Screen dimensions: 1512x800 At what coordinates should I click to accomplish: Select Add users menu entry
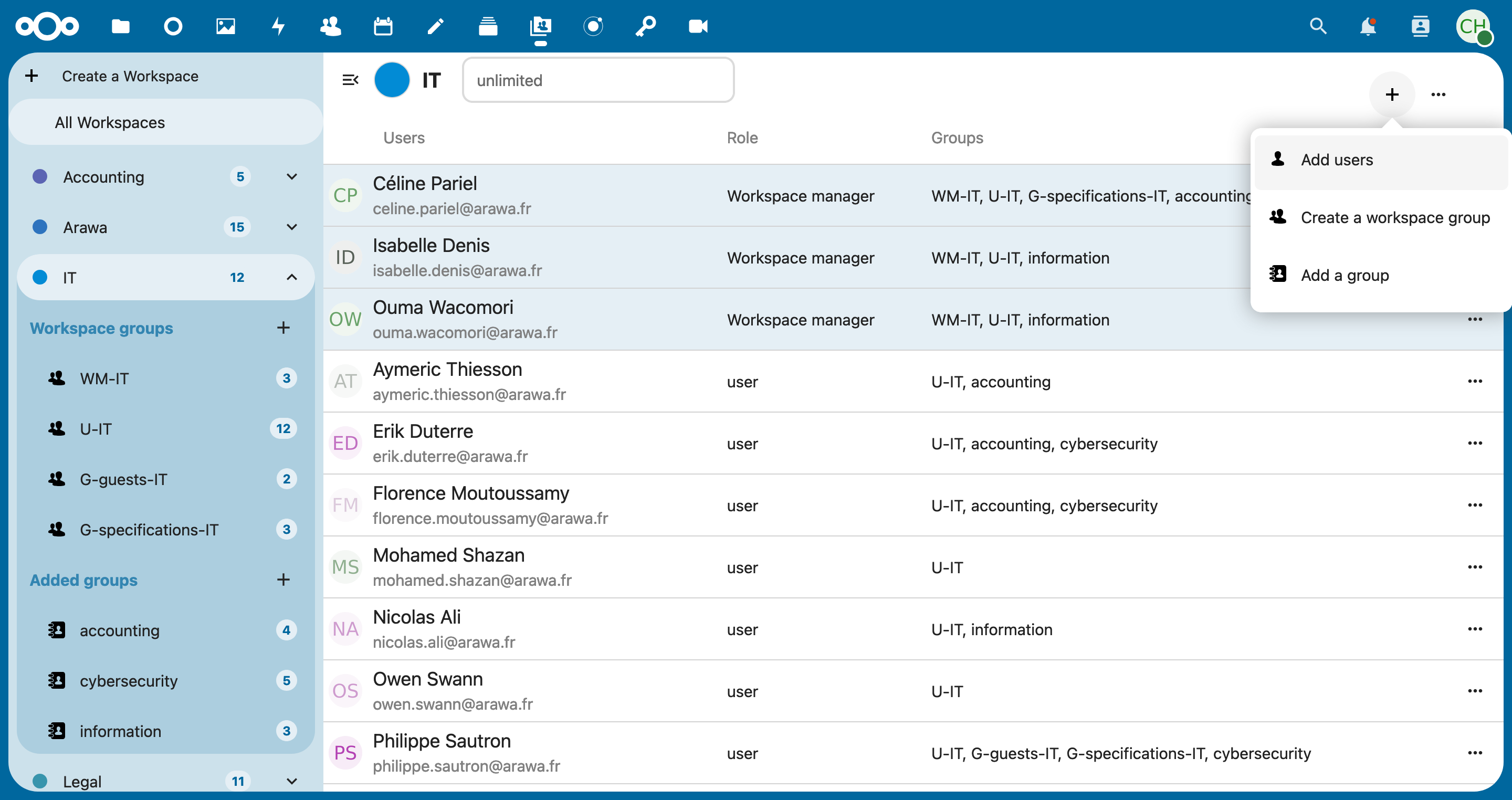pyautogui.click(x=1337, y=160)
